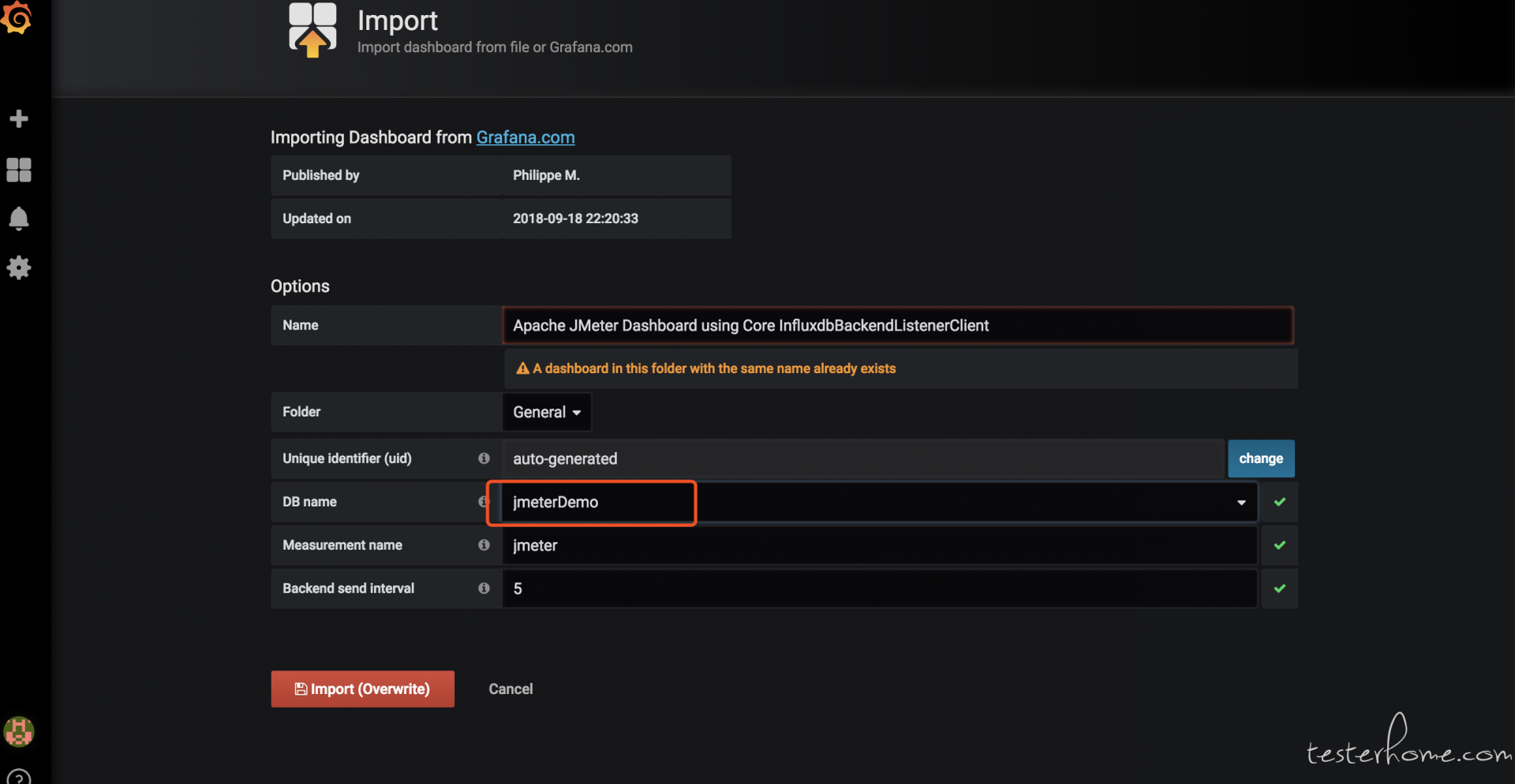This screenshot has height=784, width=1515.
Task: Click the Cancel button
Action: point(511,689)
